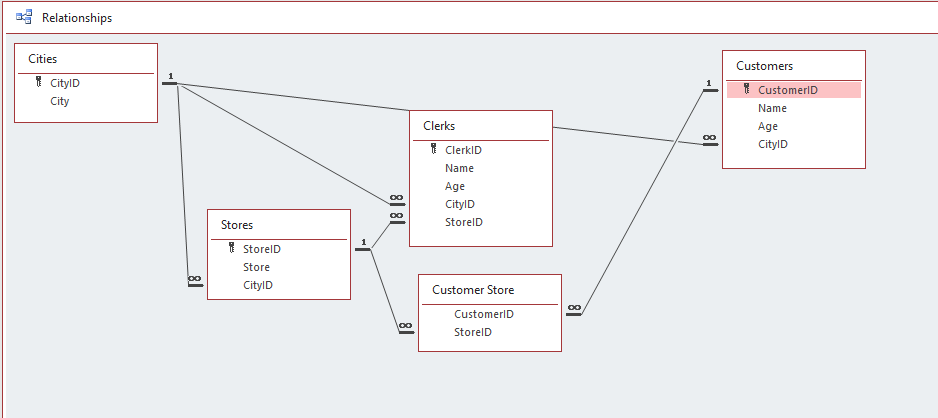Select CityID field in Cities table

point(65,83)
